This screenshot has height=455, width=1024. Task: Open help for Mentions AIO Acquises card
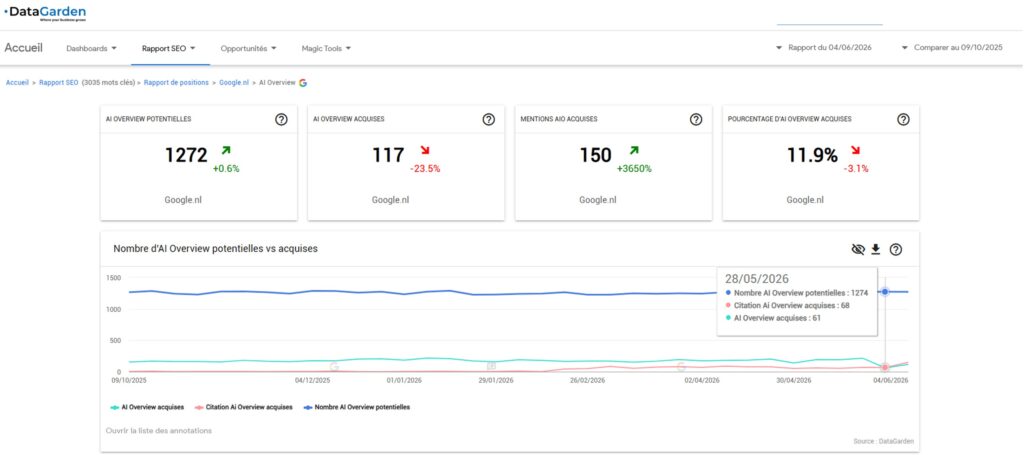tap(696, 119)
